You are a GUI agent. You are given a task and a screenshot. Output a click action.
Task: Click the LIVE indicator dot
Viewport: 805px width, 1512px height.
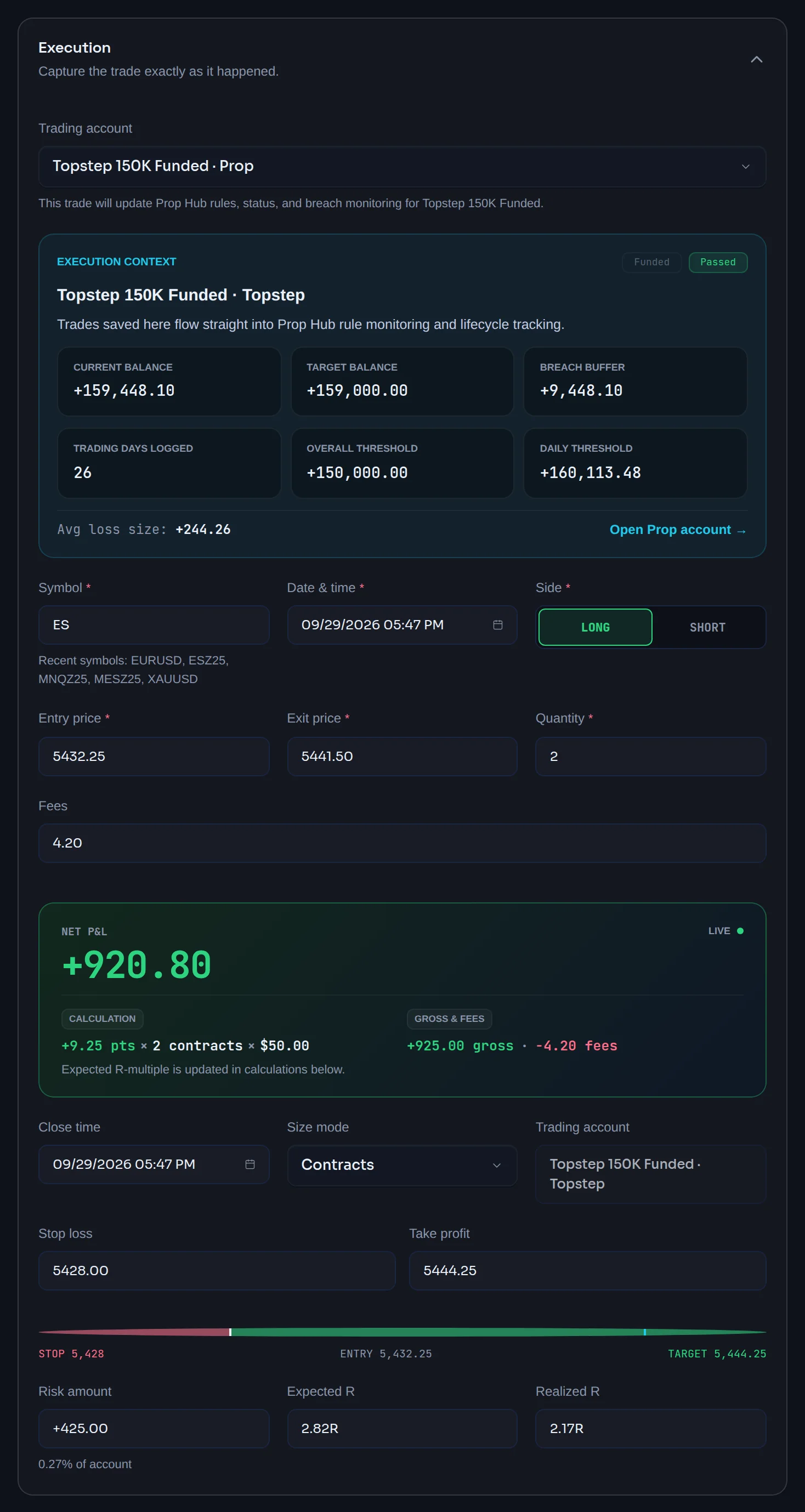(740, 930)
